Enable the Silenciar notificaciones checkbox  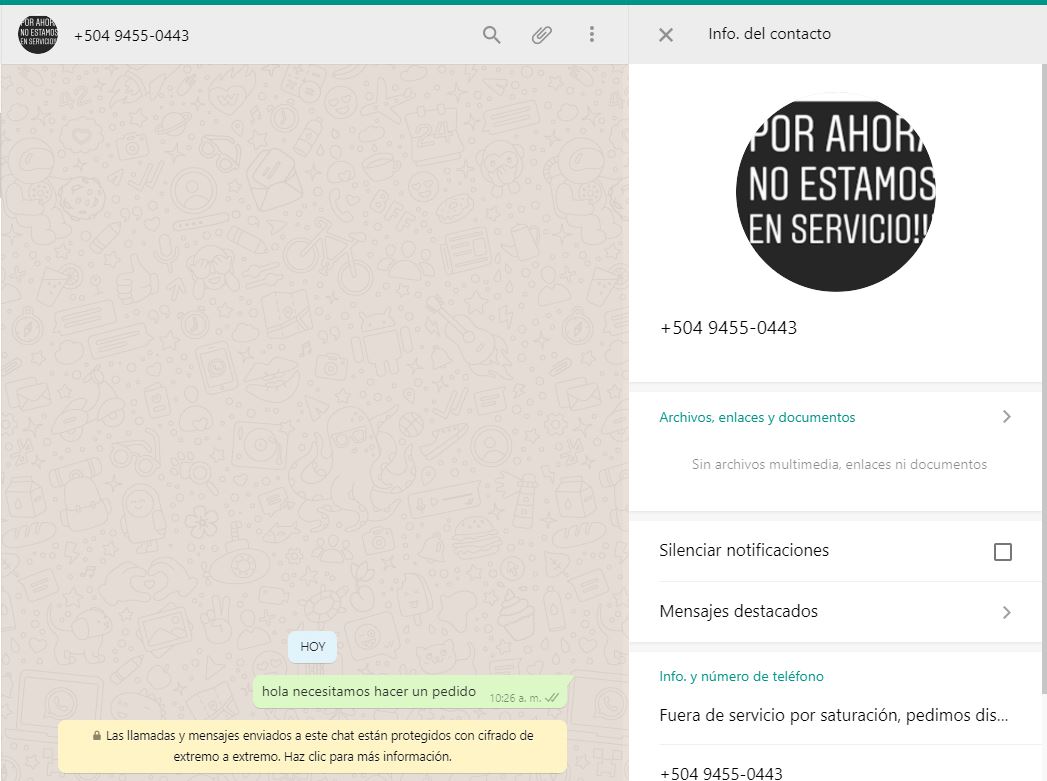click(1002, 552)
